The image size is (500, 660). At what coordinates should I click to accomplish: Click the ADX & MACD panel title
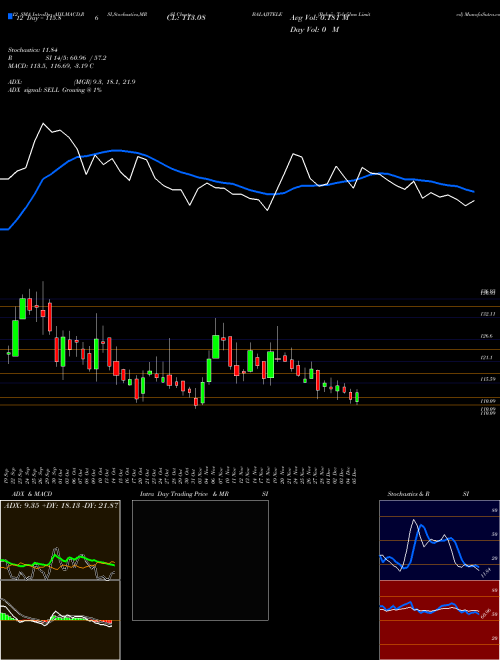32,494
